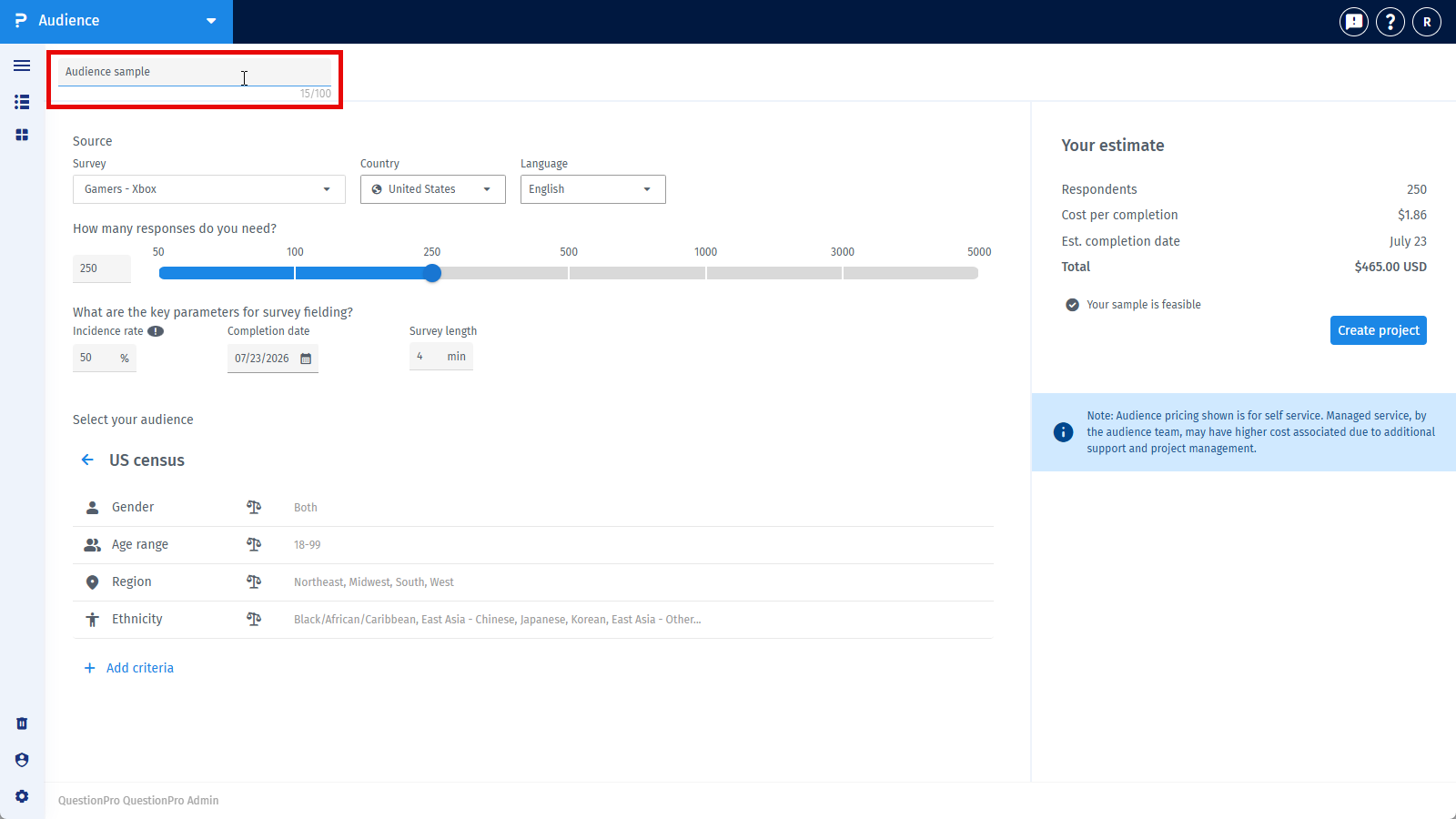Click the incidence rate info icon
The height and width of the screenshot is (819, 1456).
(156, 331)
